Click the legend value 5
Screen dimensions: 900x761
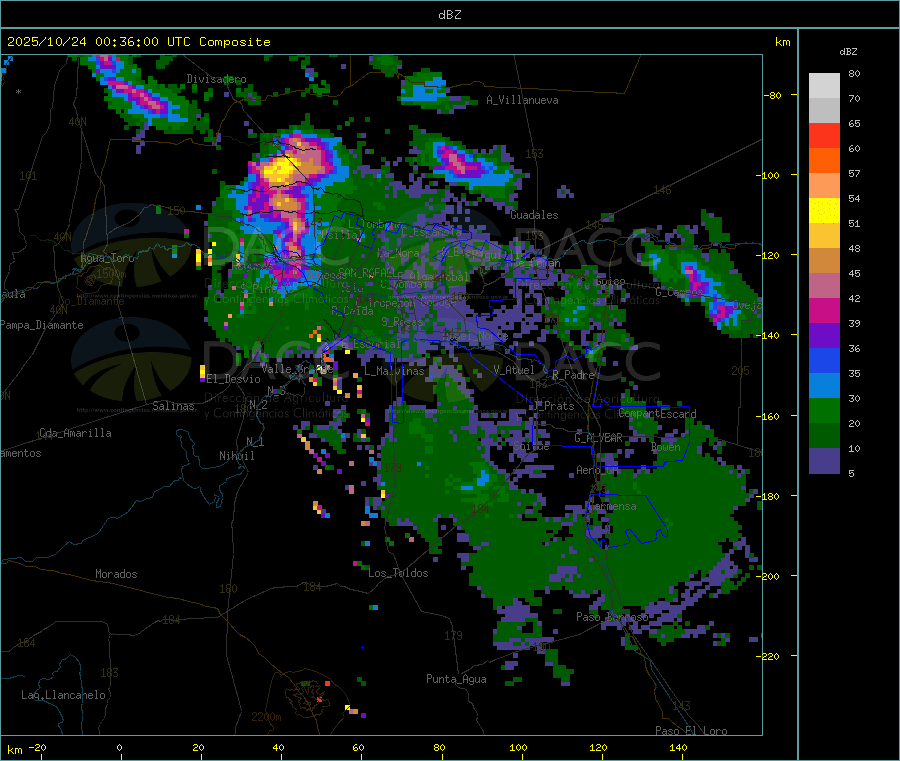(x=851, y=473)
